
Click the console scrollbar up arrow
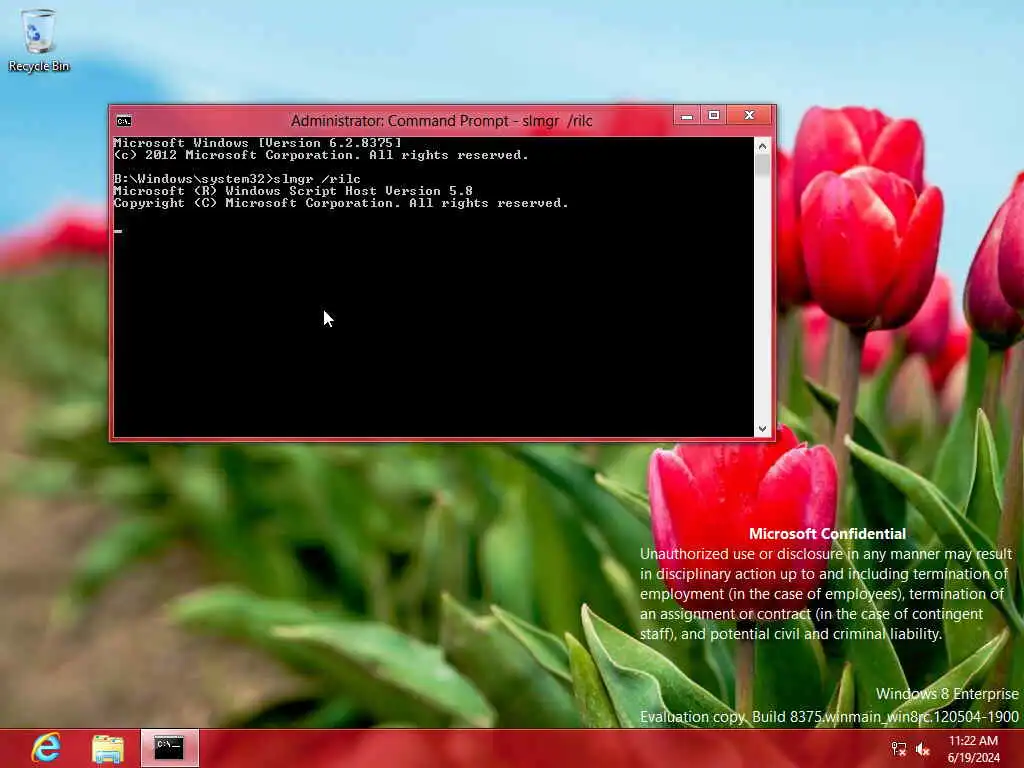762,146
